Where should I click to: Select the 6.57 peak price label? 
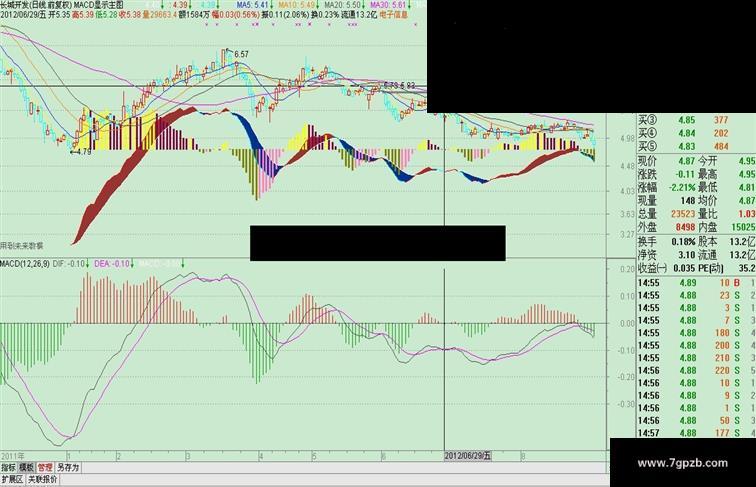pyautogui.click(x=242, y=54)
